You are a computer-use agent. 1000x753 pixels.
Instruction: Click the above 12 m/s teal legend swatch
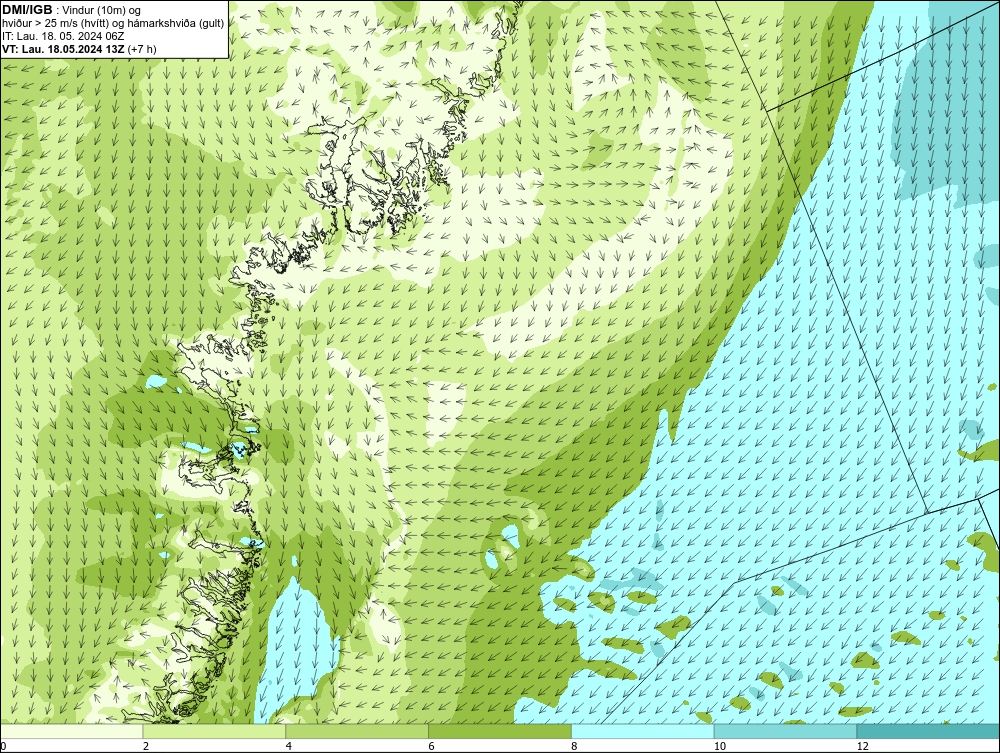click(x=929, y=731)
